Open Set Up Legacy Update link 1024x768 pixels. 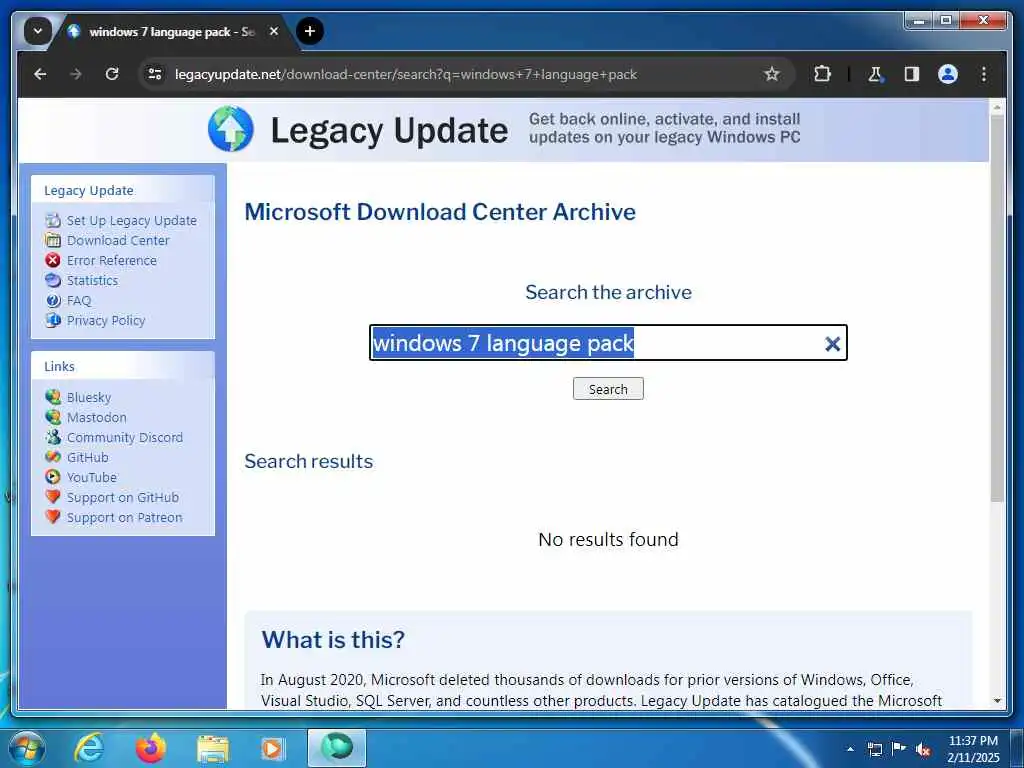point(131,221)
